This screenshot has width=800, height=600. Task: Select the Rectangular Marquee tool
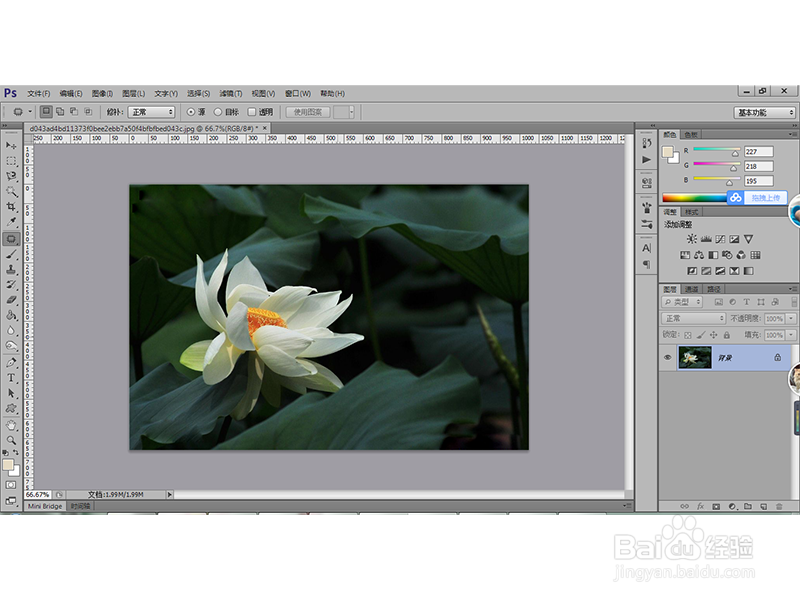pos(11,161)
